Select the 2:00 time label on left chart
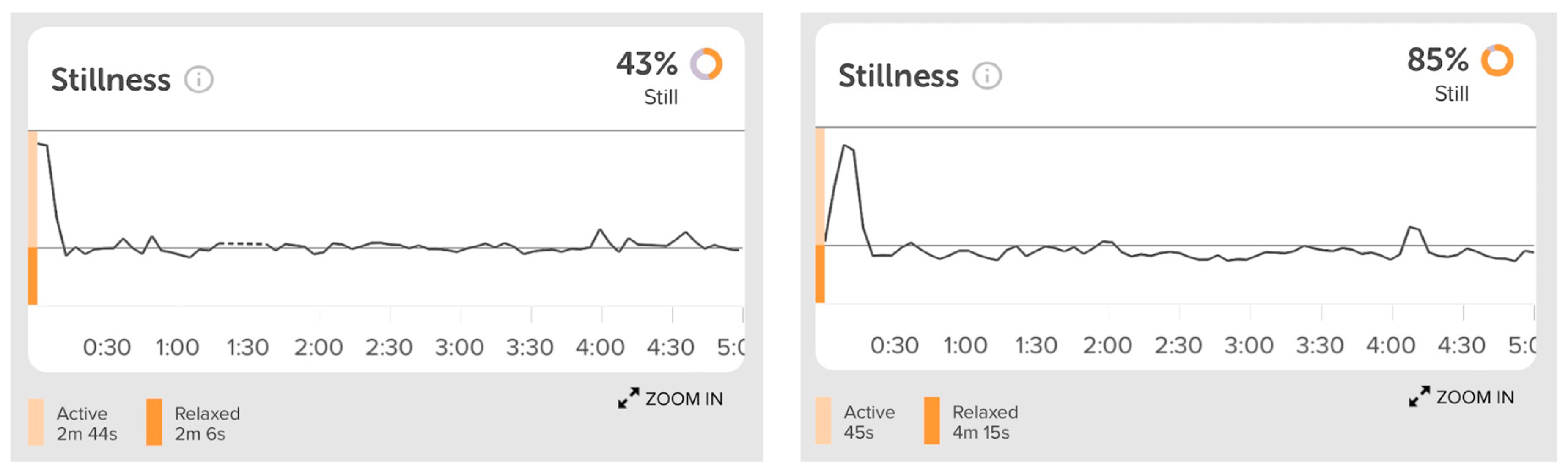The image size is (1568, 472). coord(319,348)
